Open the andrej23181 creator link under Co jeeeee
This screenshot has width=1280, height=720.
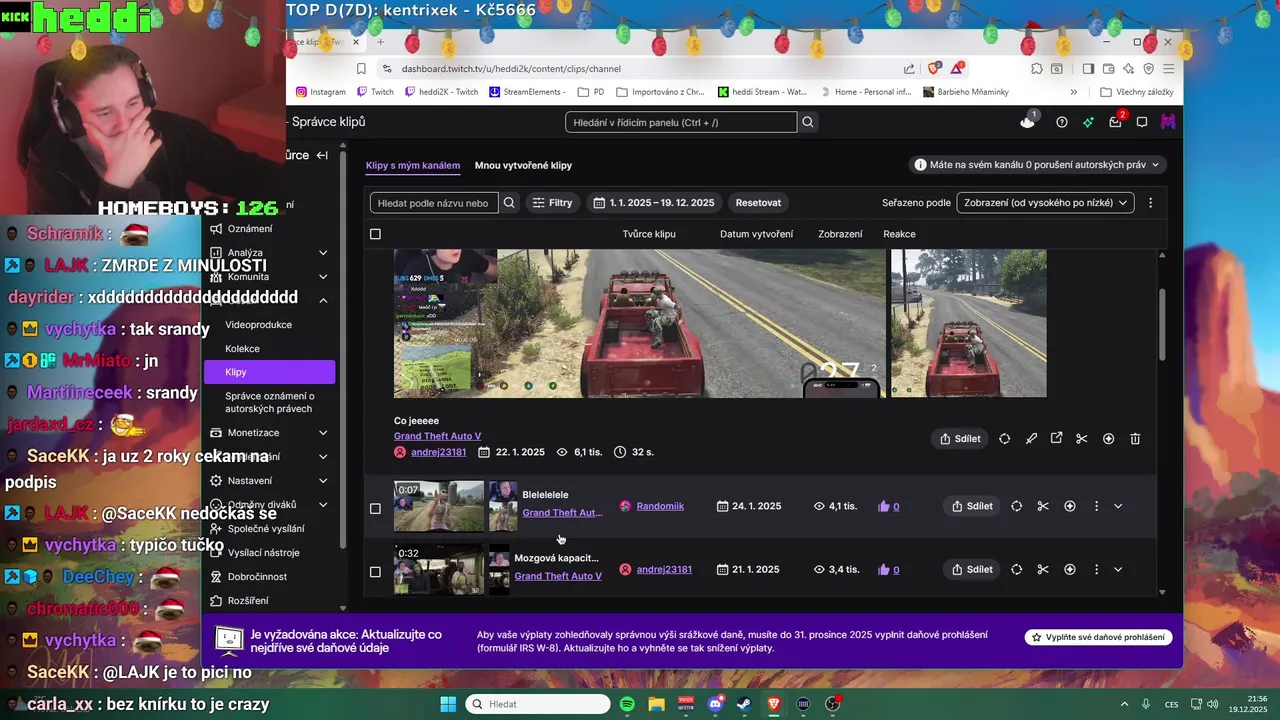[x=438, y=452]
